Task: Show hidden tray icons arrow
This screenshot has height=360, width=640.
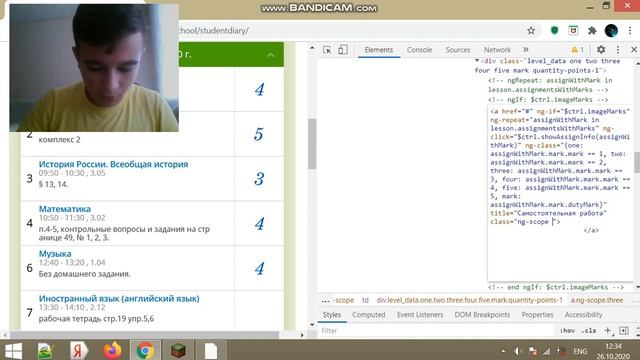Action: tap(503, 351)
